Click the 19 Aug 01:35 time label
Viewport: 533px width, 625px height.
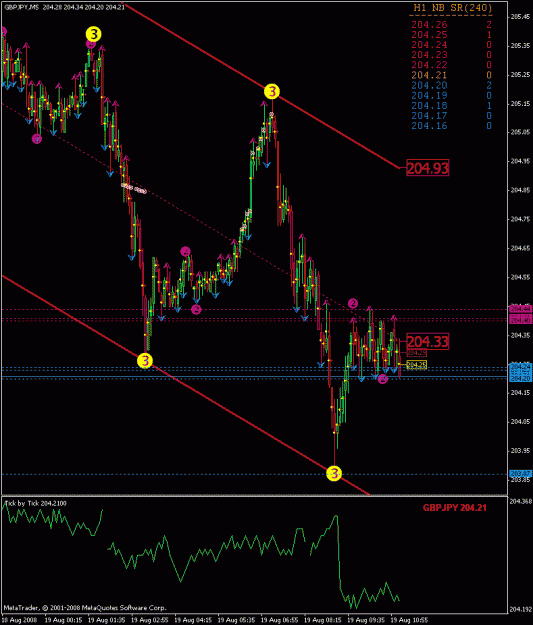coord(106,620)
